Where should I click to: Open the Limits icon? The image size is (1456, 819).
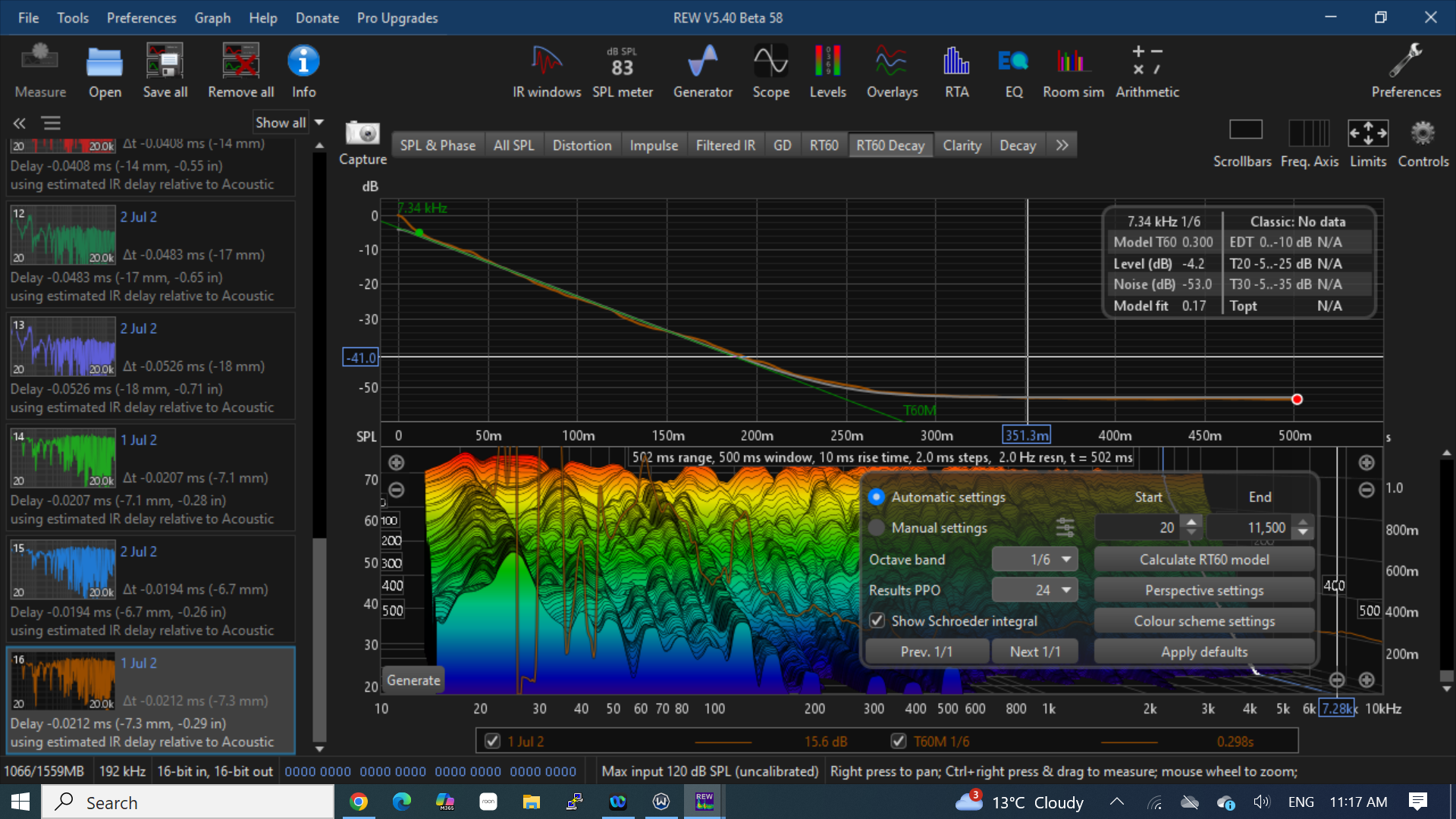[1367, 134]
